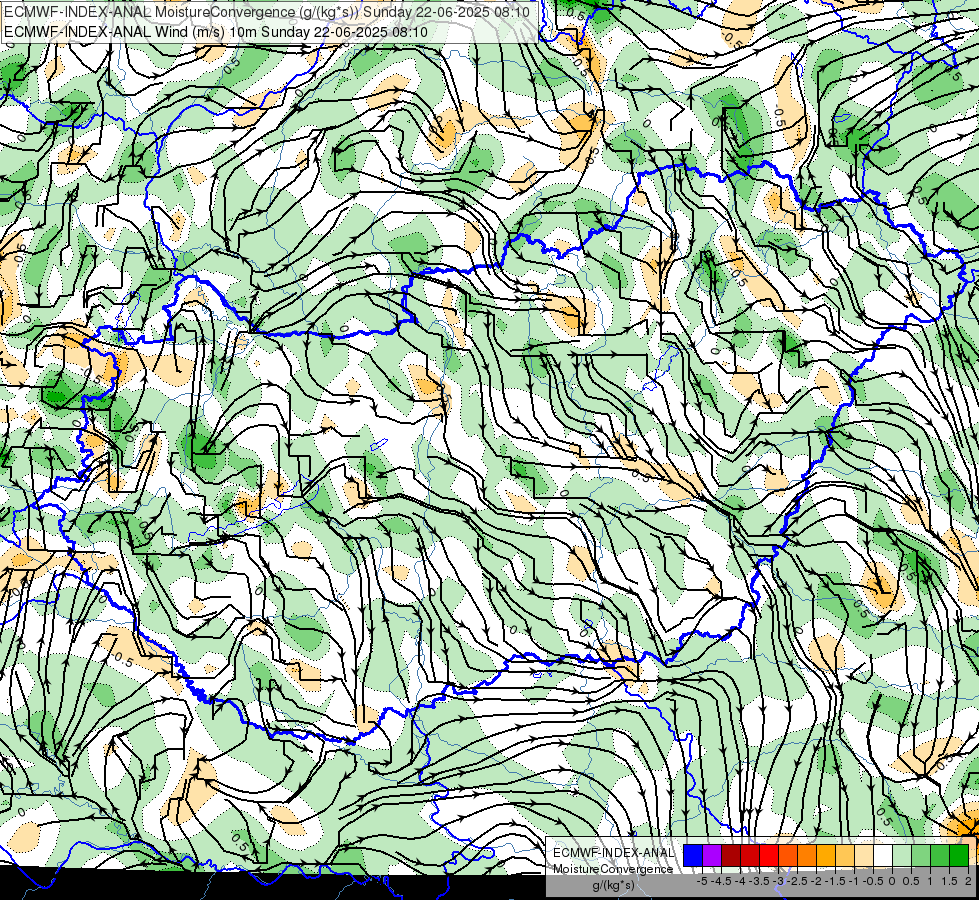Click the 2 tick label at the legend end
The width and height of the screenshot is (979, 900).
point(968,881)
